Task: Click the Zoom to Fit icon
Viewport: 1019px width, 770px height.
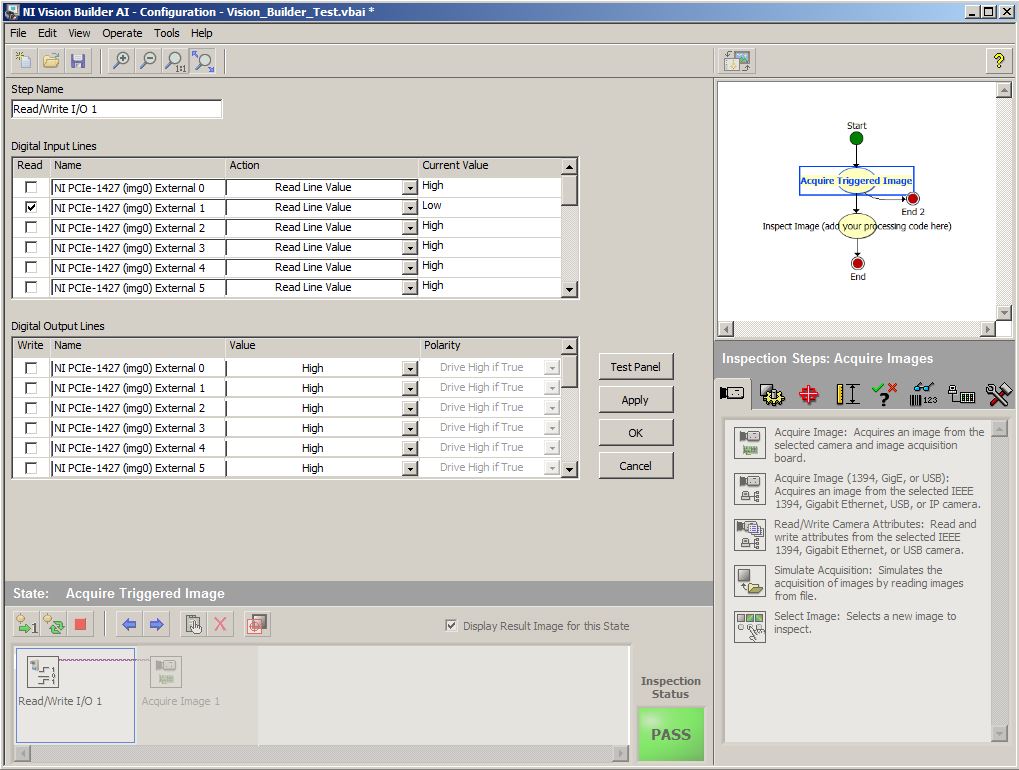Action: (x=203, y=61)
